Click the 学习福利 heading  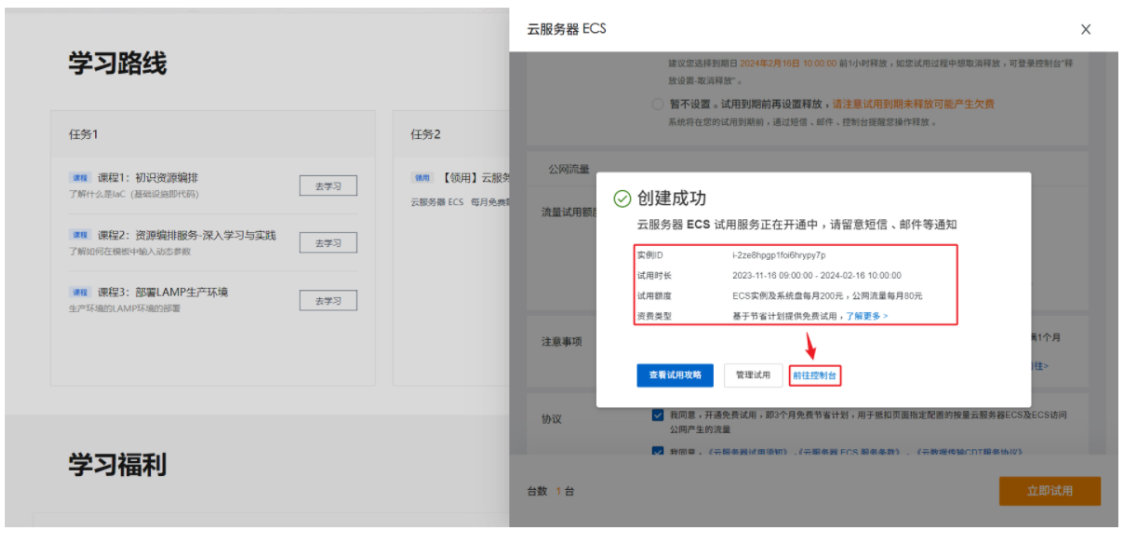pyautogui.click(x=118, y=465)
